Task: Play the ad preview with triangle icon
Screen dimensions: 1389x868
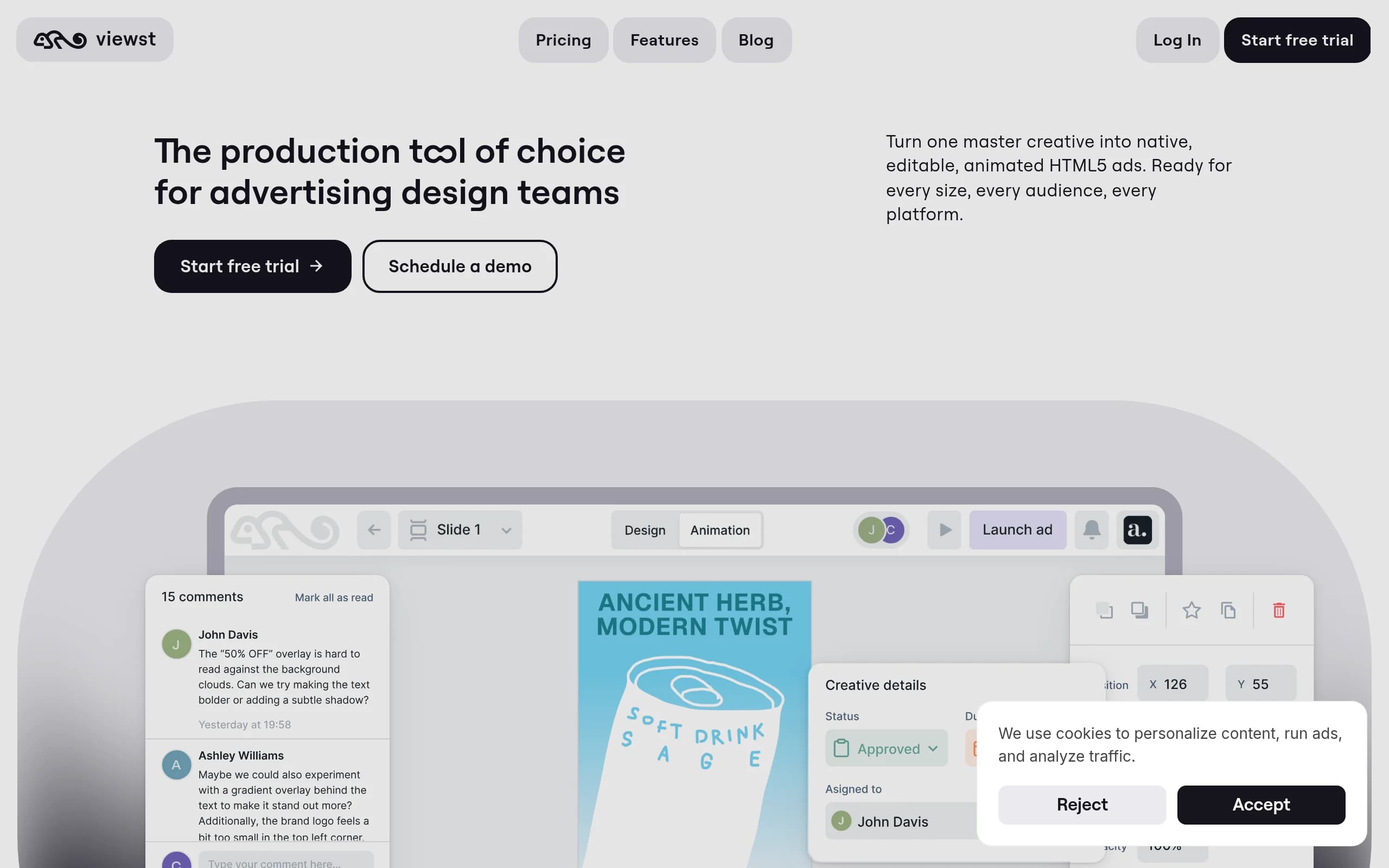Action: coord(944,530)
